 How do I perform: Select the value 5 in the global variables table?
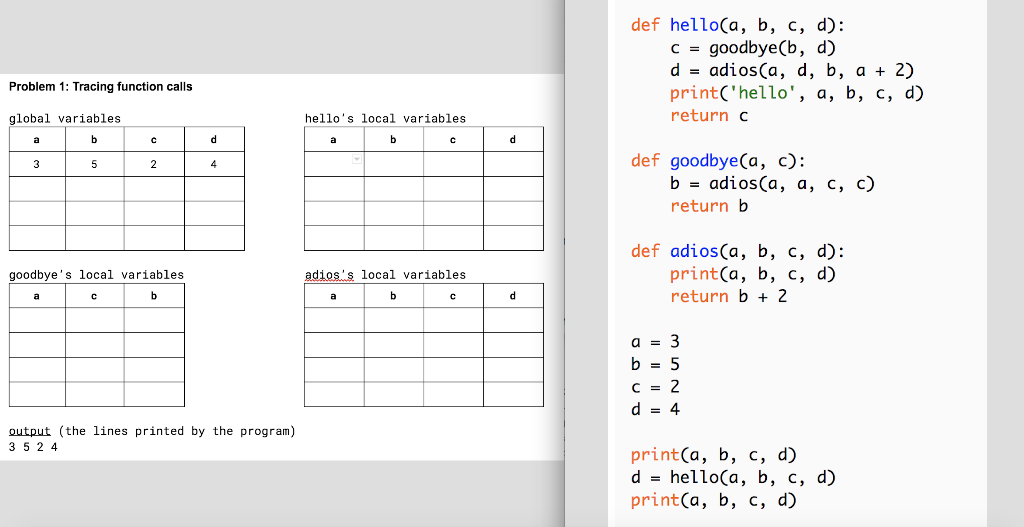95,165
